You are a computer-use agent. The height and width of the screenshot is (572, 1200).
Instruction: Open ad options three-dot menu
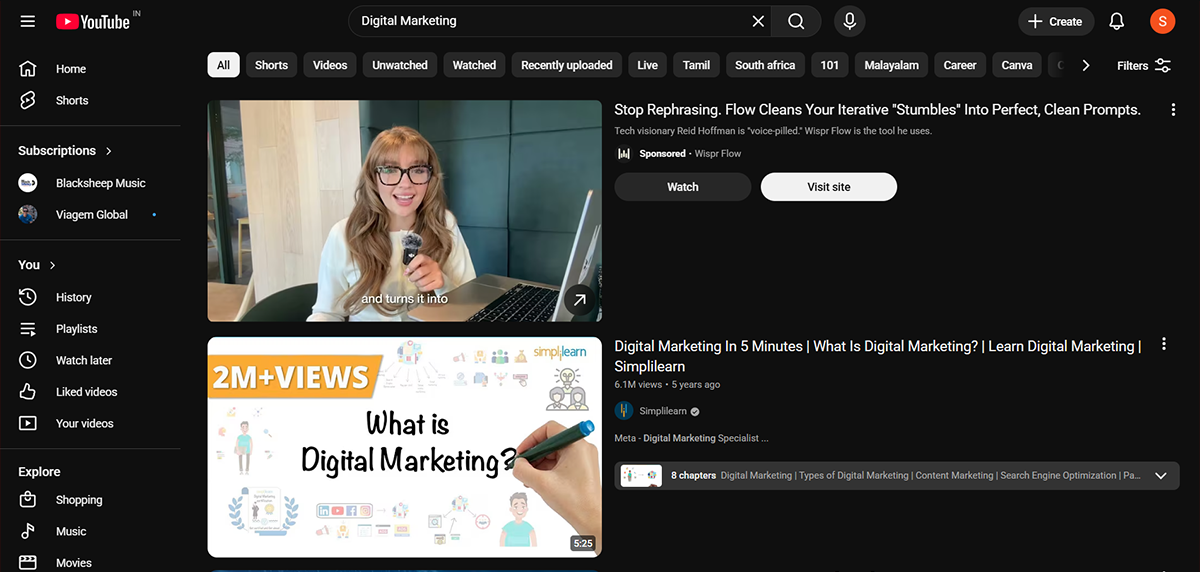[x=1174, y=110]
